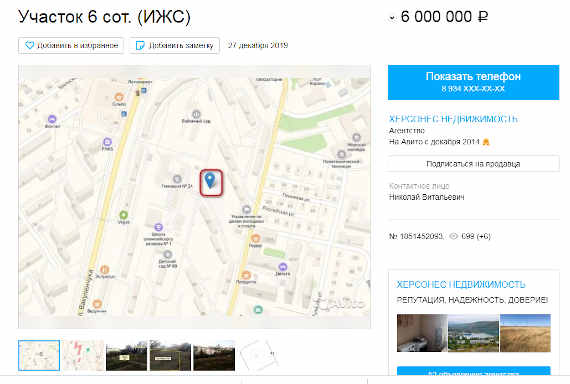Select the teal marker at the map bottom
Image resolution: width=570 pixels, height=384 pixels.
click(x=258, y=310)
